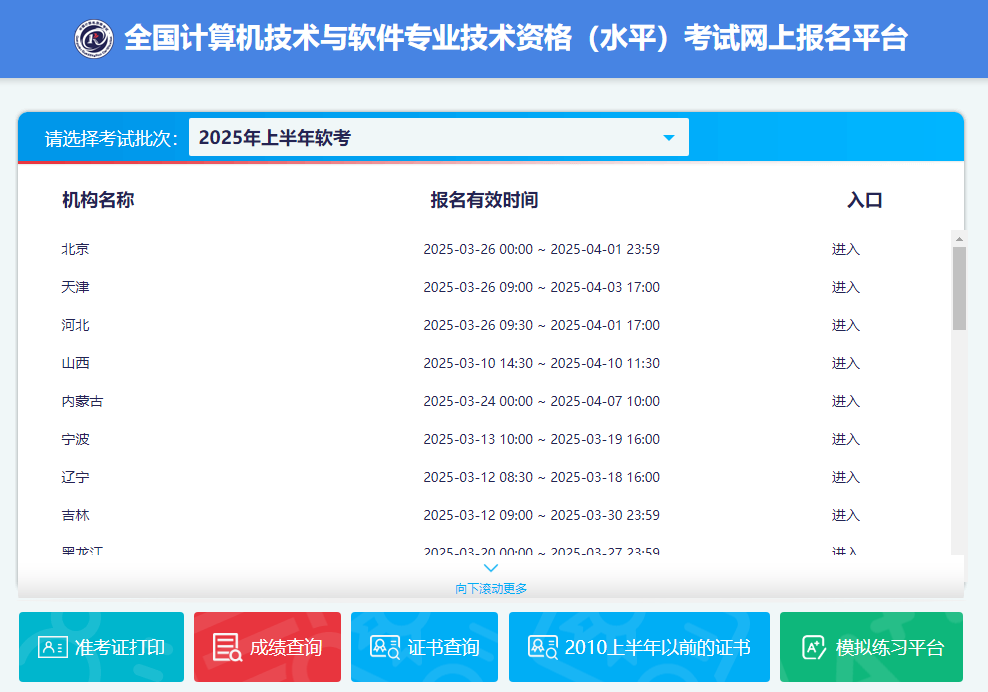Screen dimensions: 988x692
Task: Click 进入 for the 天津 row
Action: [845, 288]
